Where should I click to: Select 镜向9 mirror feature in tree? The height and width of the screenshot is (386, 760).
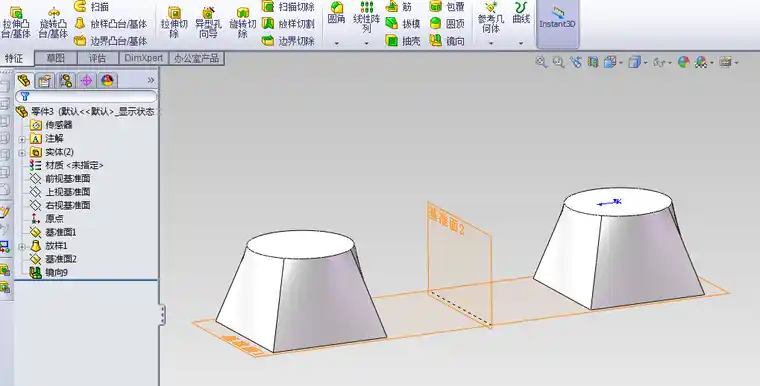(49, 273)
